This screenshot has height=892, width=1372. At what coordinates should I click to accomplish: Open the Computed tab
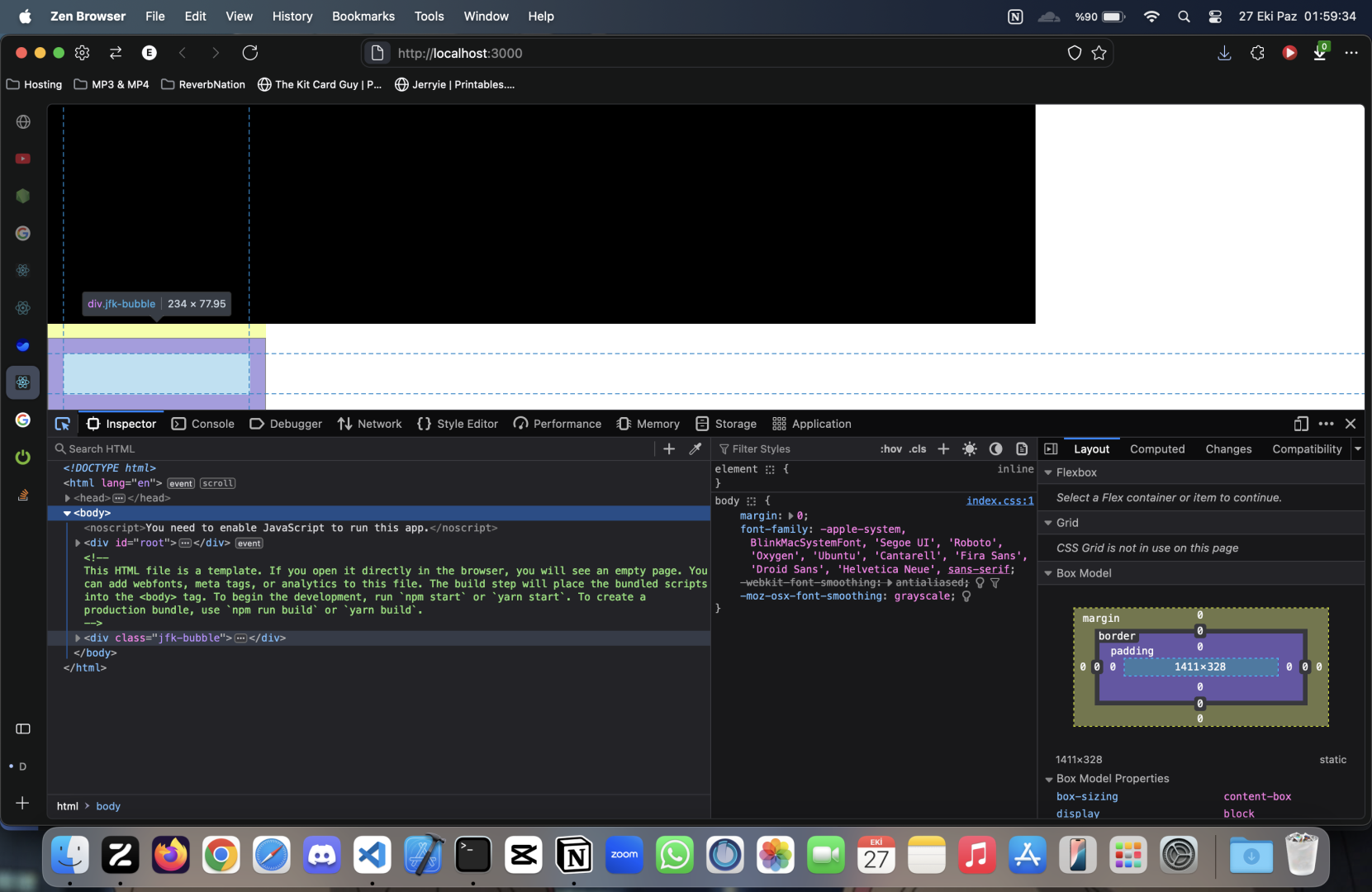pyautogui.click(x=1156, y=448)
